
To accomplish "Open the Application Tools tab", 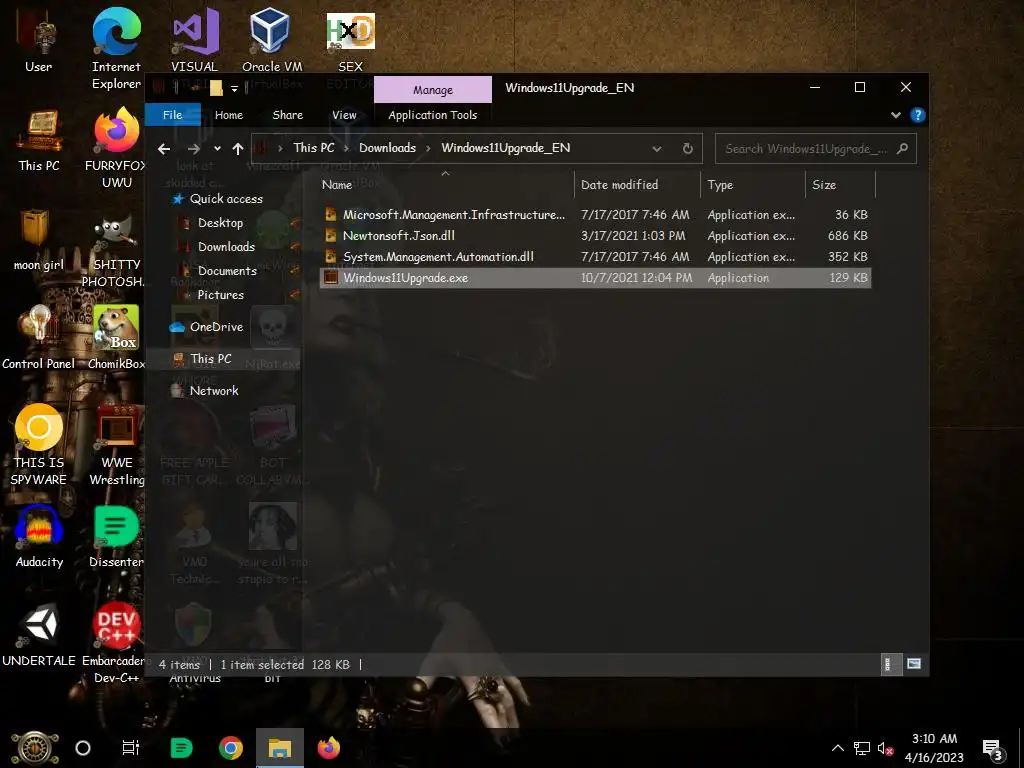I will tap(432, 115).
